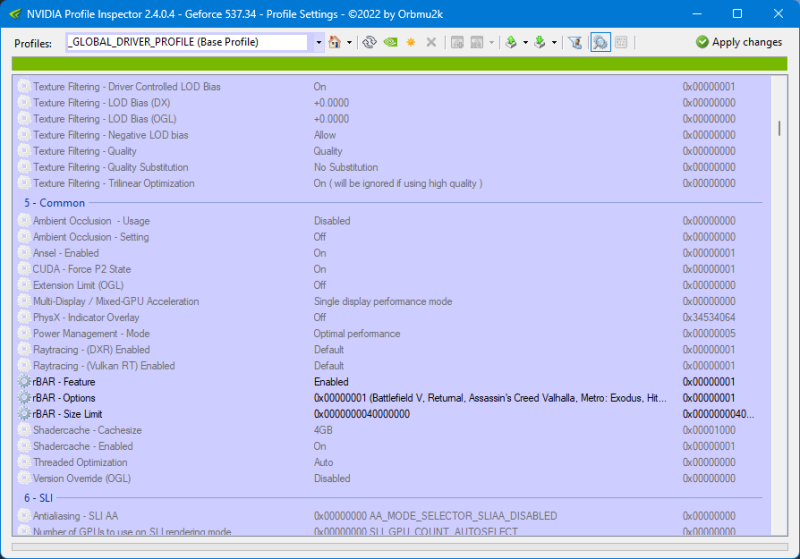
Task: Open the import profiles dropdown arrow
Action: (554, 42)
